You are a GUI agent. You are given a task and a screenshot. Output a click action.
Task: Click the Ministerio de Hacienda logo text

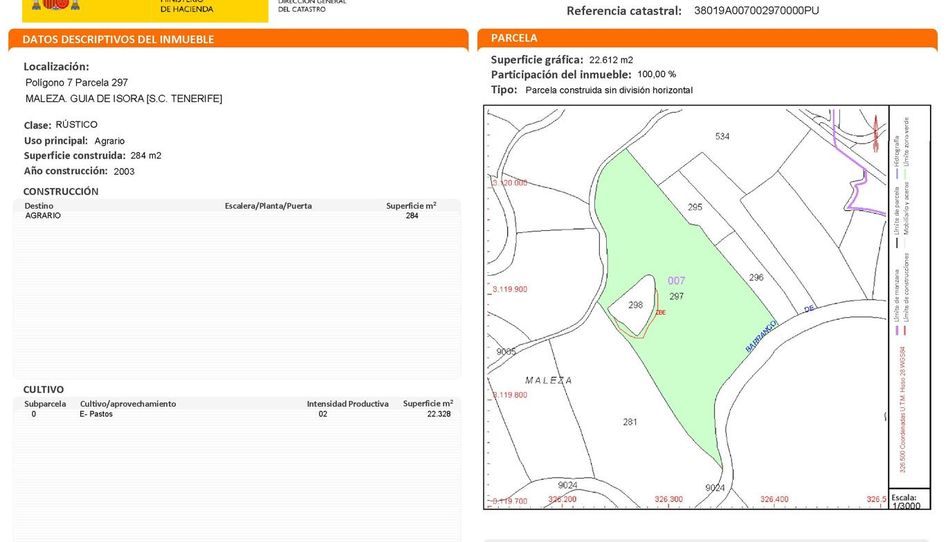coord(185,7)
